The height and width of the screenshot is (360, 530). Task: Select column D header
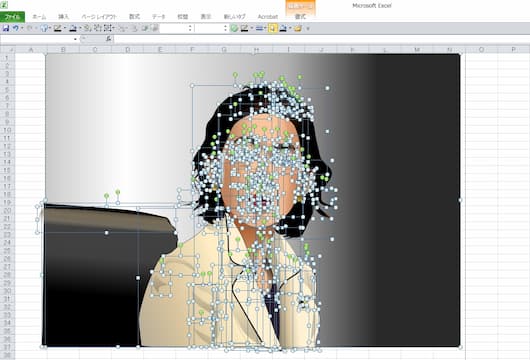(128, 50)
